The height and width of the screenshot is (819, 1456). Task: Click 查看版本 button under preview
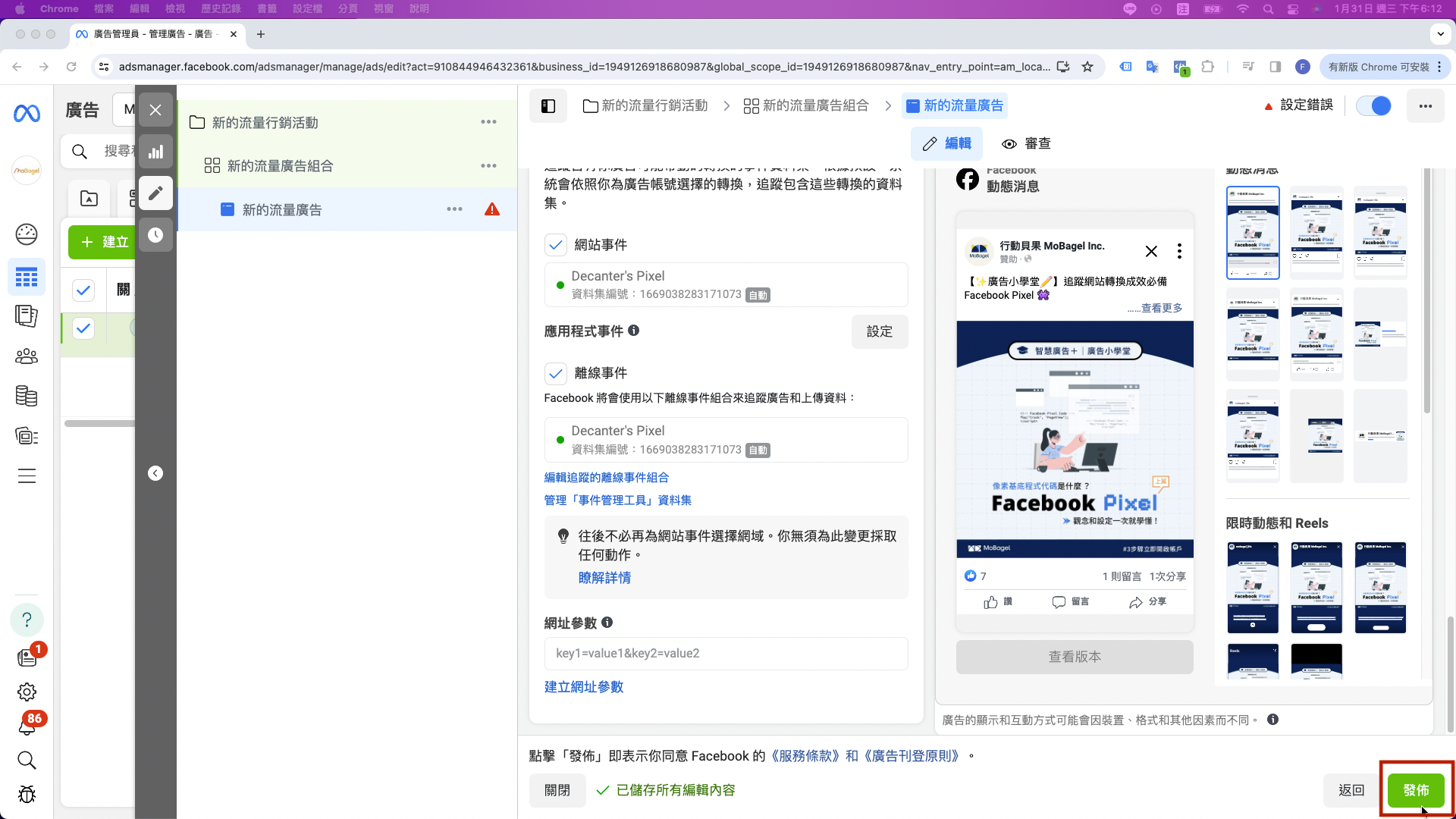[1075, 657]
